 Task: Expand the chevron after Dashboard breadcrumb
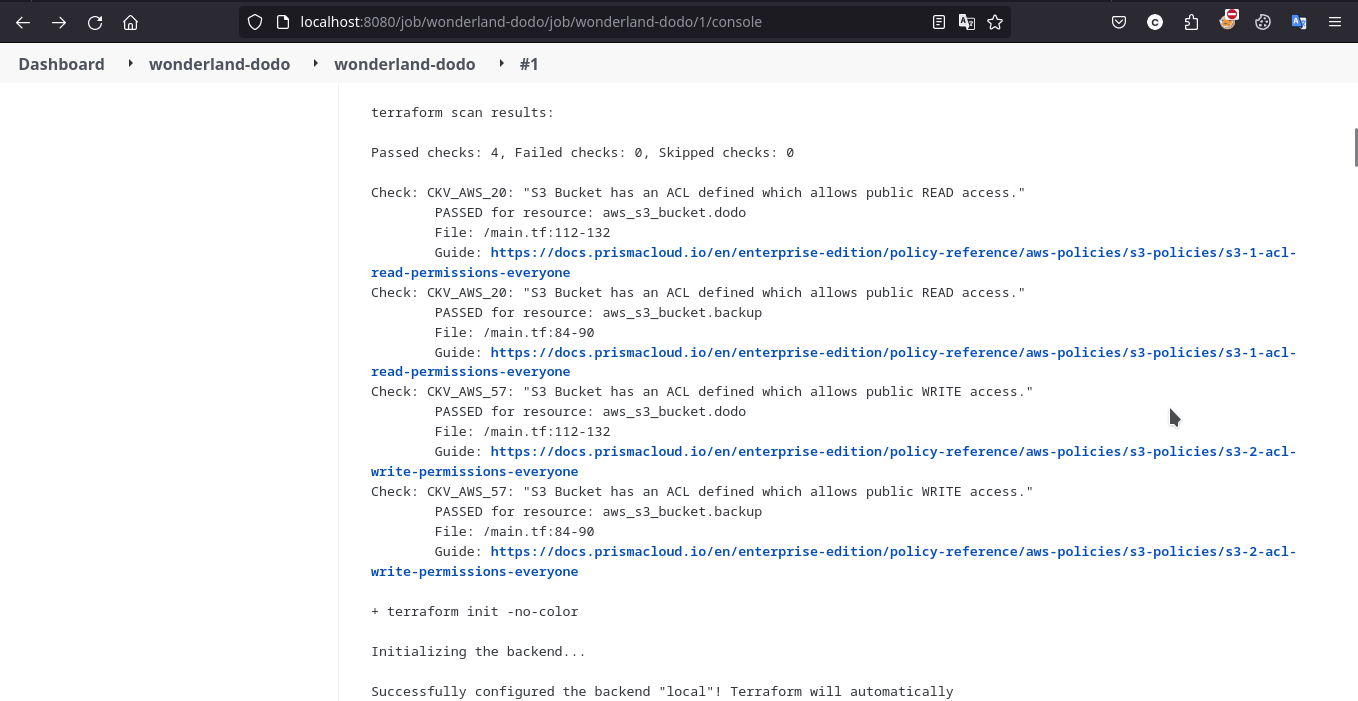(x=130, y=64)
